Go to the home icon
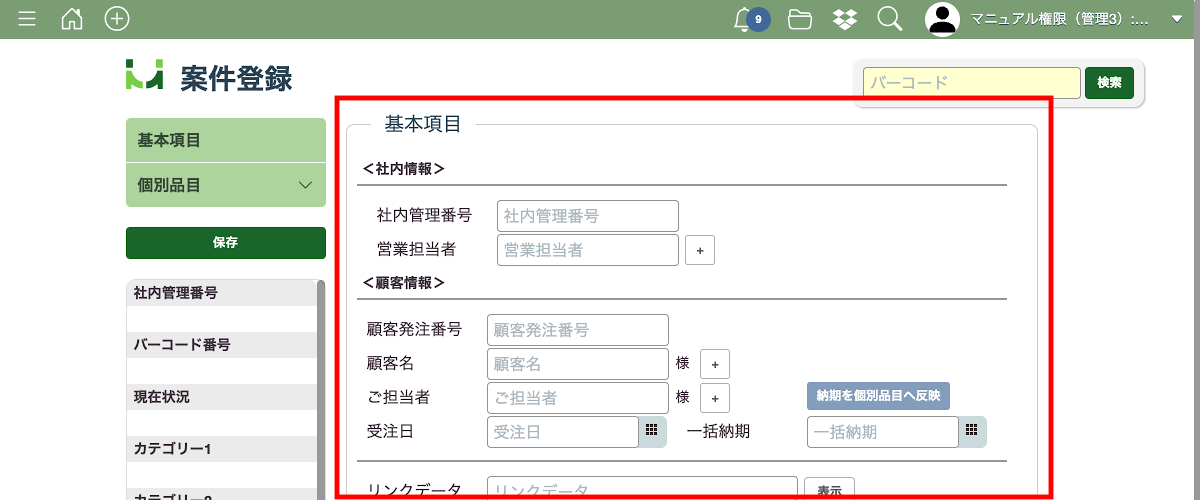 72,19
